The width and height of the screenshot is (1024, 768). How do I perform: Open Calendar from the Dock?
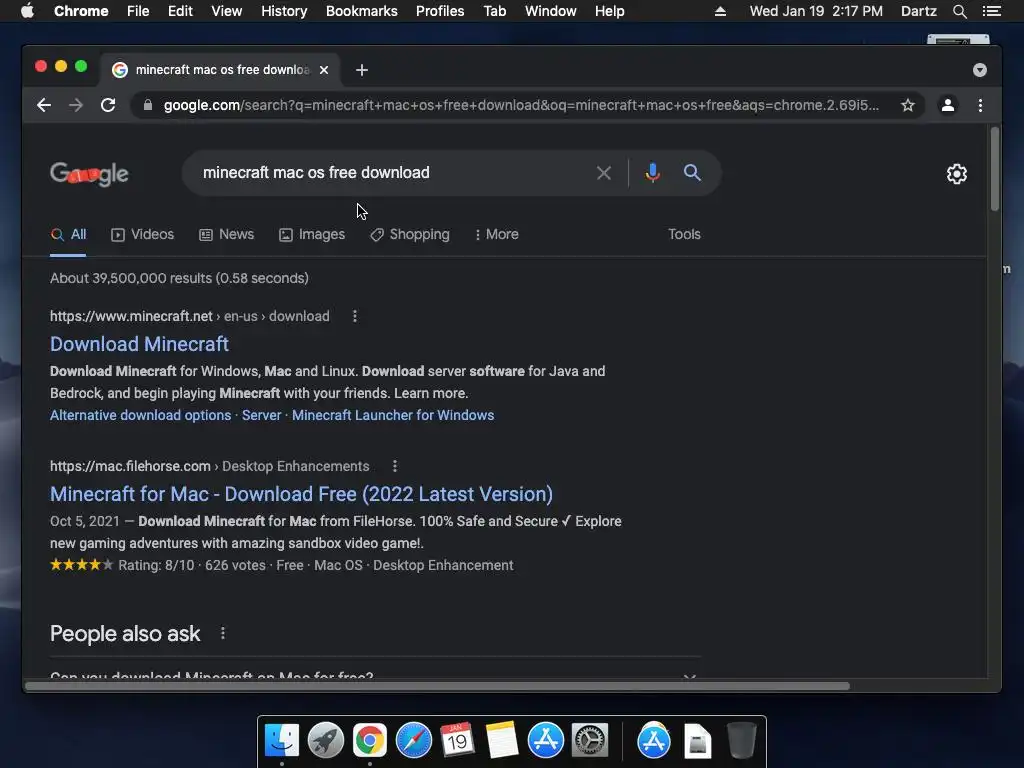457,741
